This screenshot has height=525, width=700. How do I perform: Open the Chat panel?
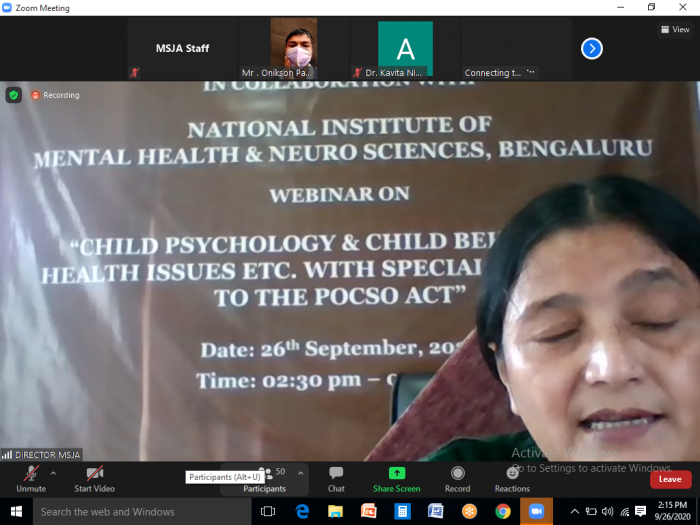(x=336, y=479)
